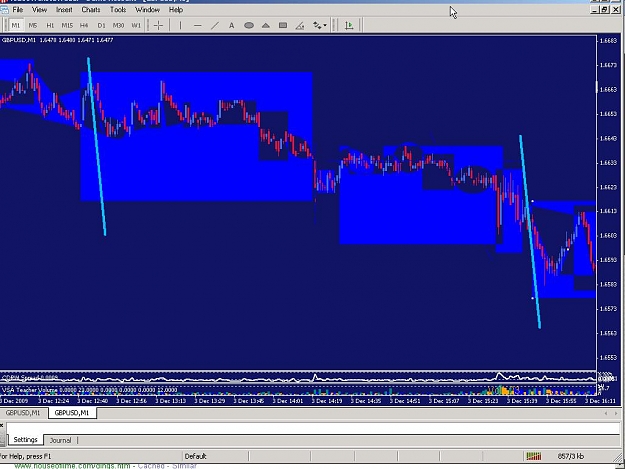Select the active GBPUSD,M1 chart tab
625x469 pixels.
click(72, 413)
